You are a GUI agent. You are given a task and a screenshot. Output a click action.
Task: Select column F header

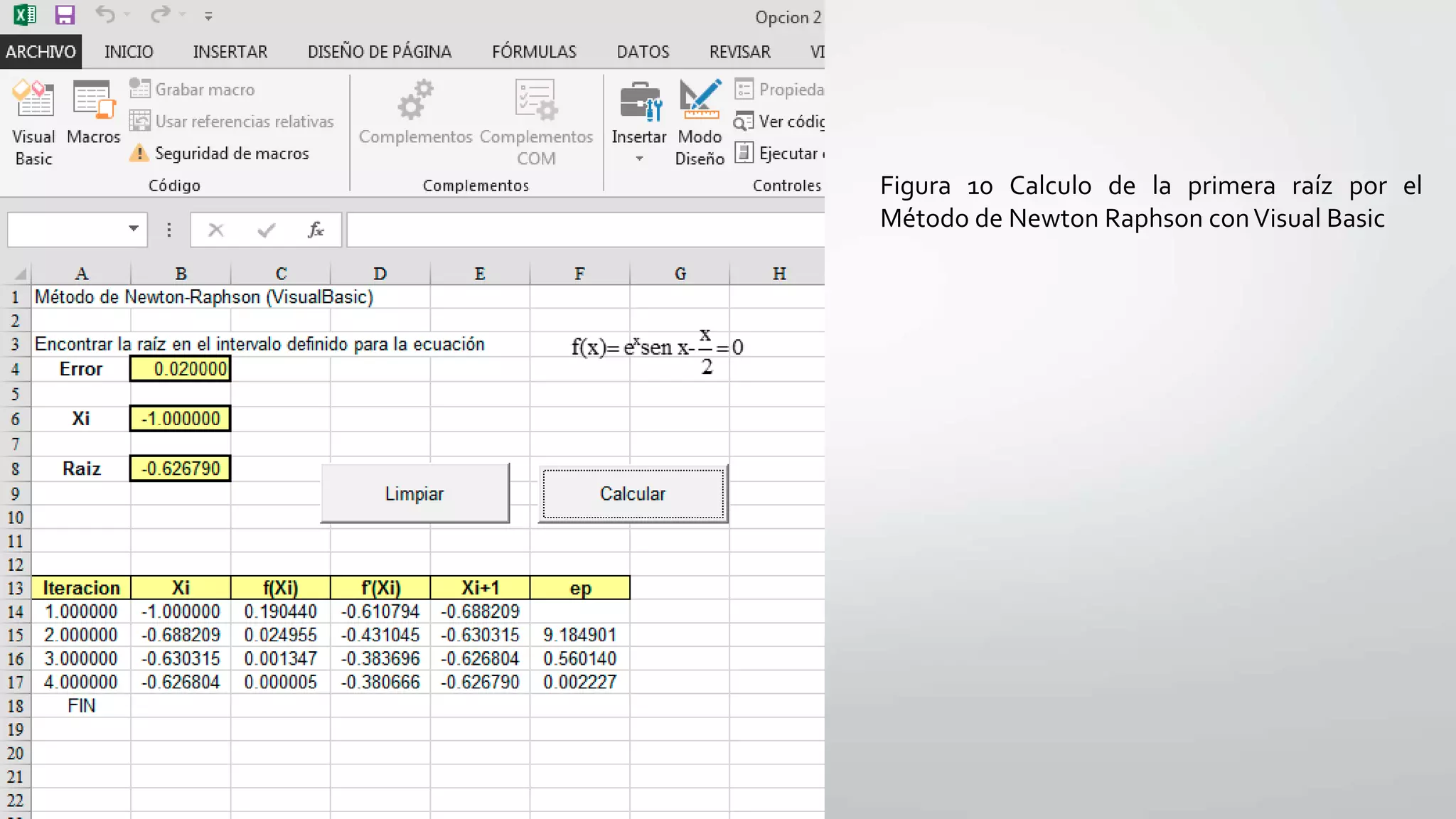click(579, 274)
